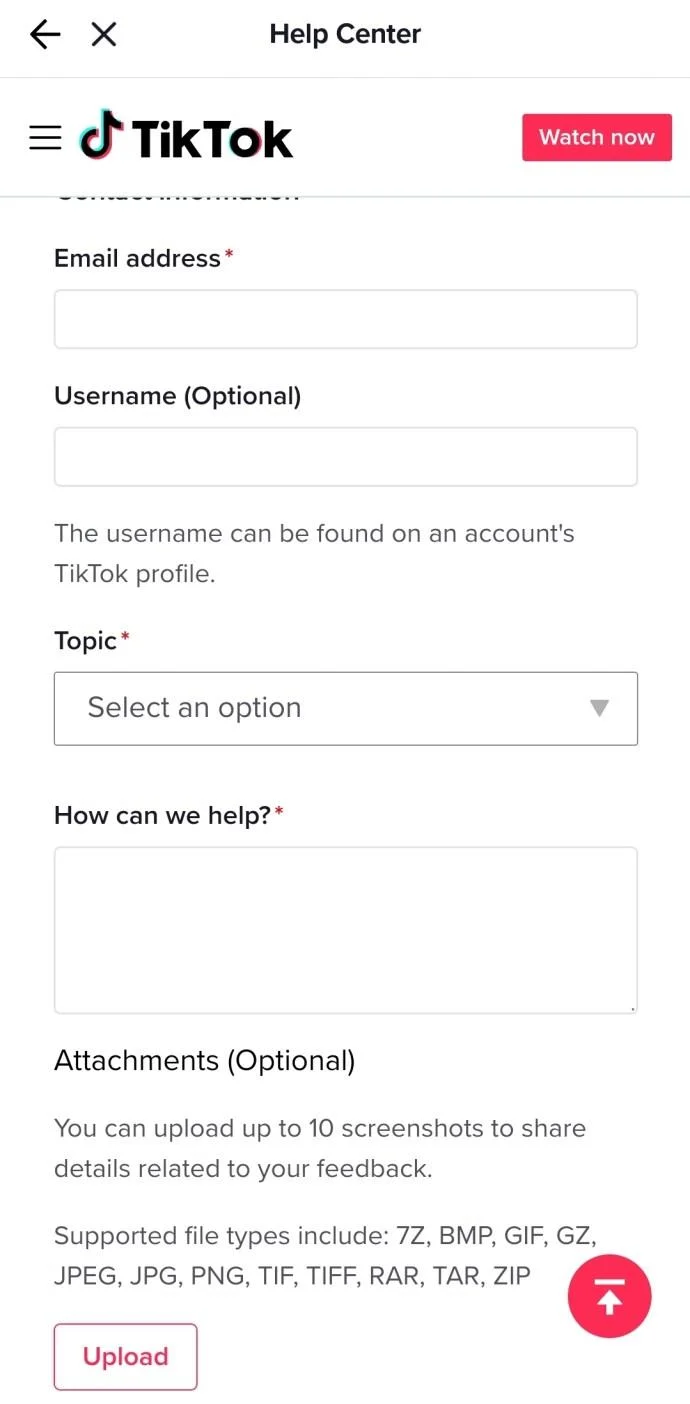Click inside the 'How can we help?' text area
Screen dimensions: 690x1404
[346, 930]
